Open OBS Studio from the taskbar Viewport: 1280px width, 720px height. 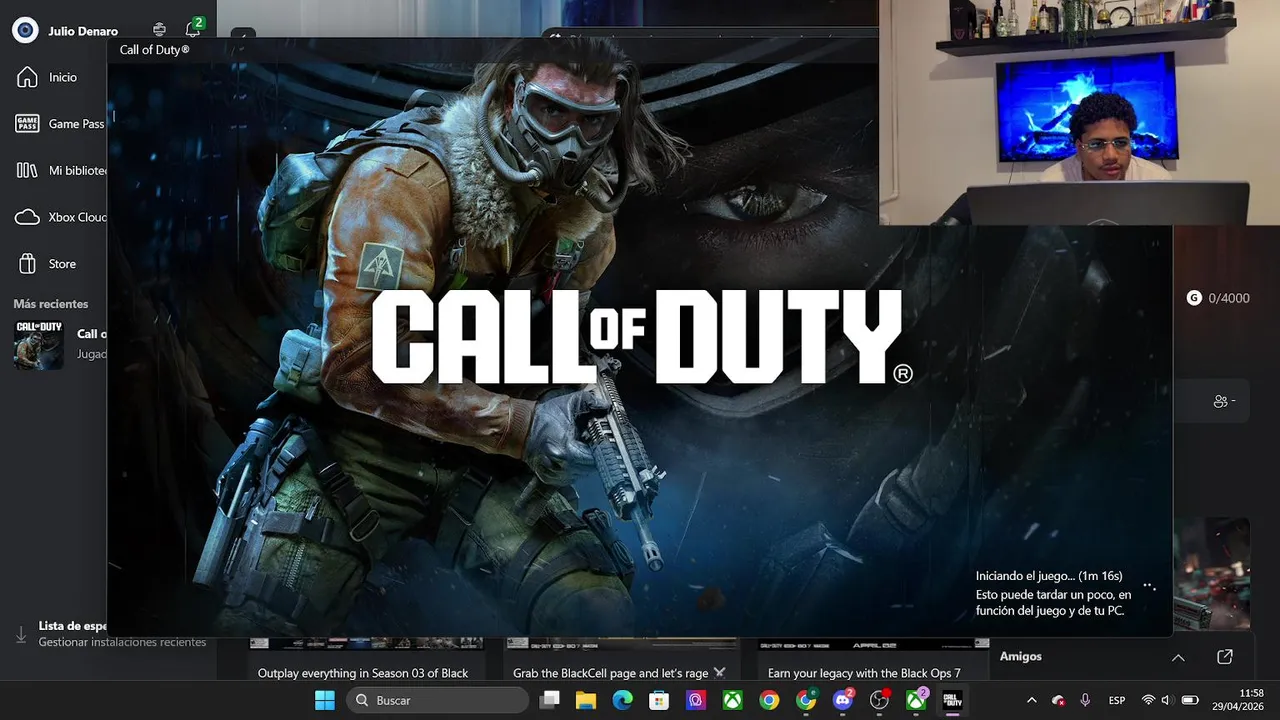point(880,700)
